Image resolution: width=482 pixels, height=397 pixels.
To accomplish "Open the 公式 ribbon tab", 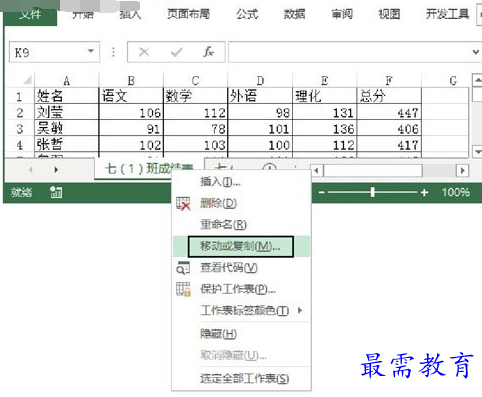I will pyautogui.click(x=247, y=14).
